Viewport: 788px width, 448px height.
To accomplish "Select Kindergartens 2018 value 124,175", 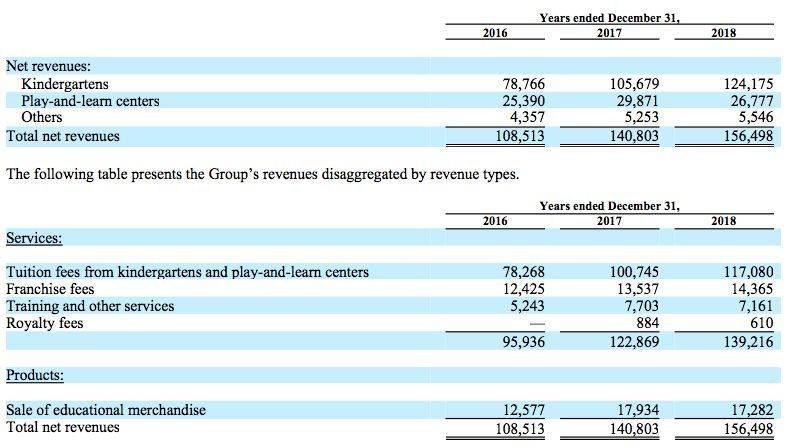I will pyautogui.click(x=749, y=83).
